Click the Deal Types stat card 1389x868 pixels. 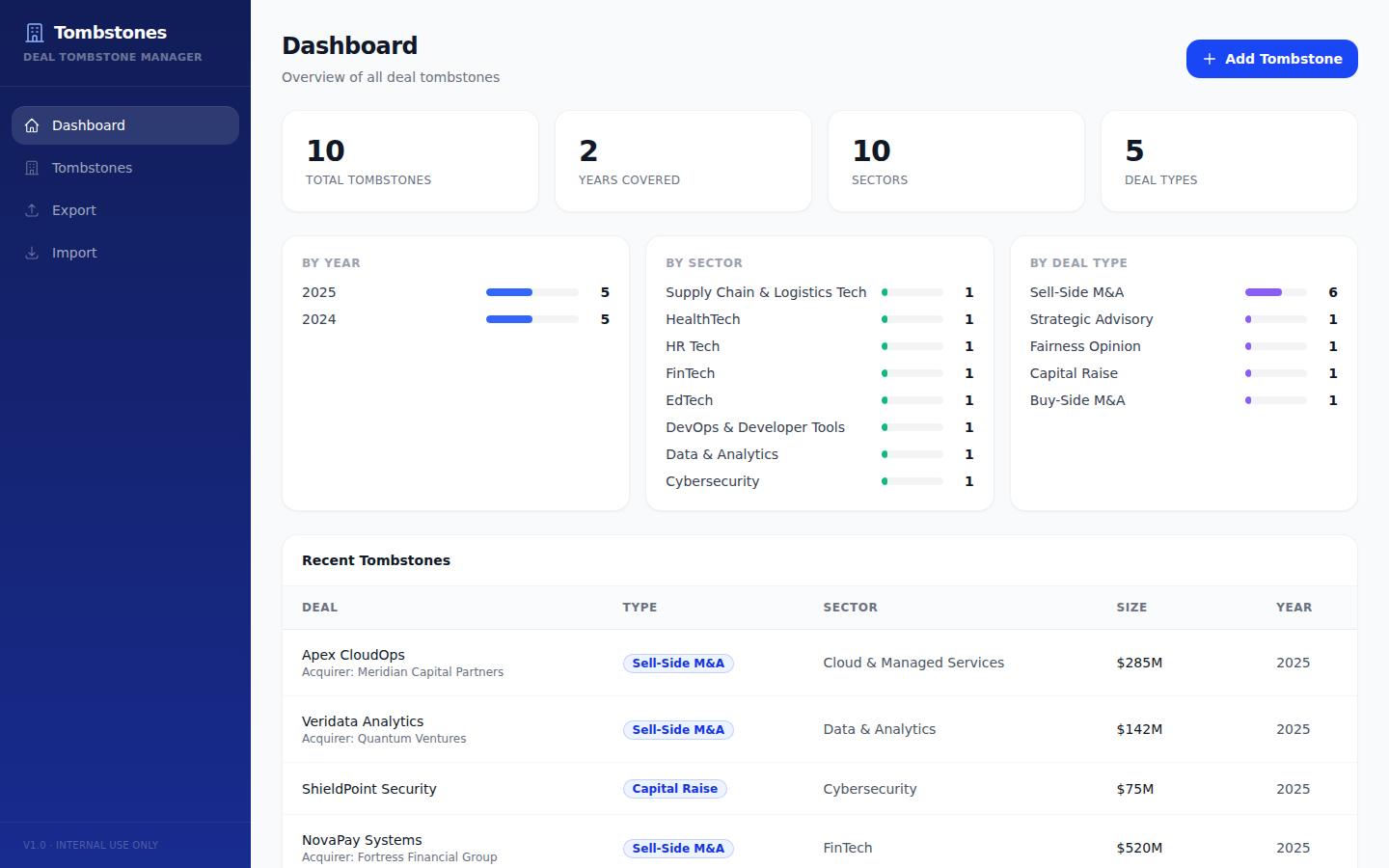point(1228,161)
